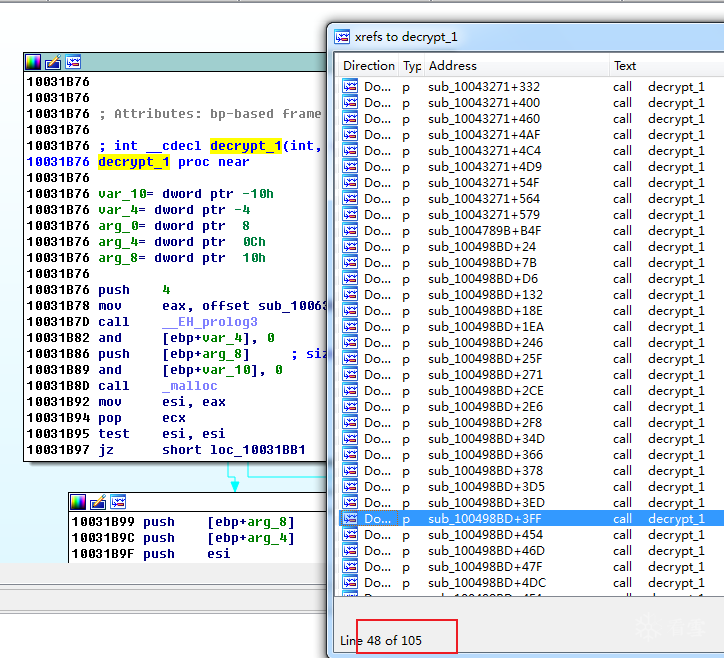
Task: Click the __EH_prolog3 call target
Action: pos(210,322)
